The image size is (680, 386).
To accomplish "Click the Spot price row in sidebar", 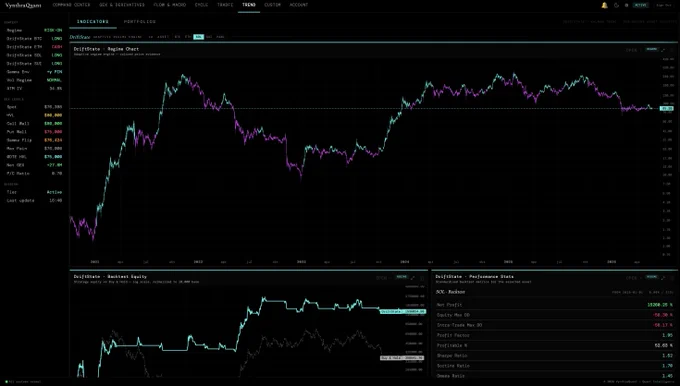I will (34, 107).
